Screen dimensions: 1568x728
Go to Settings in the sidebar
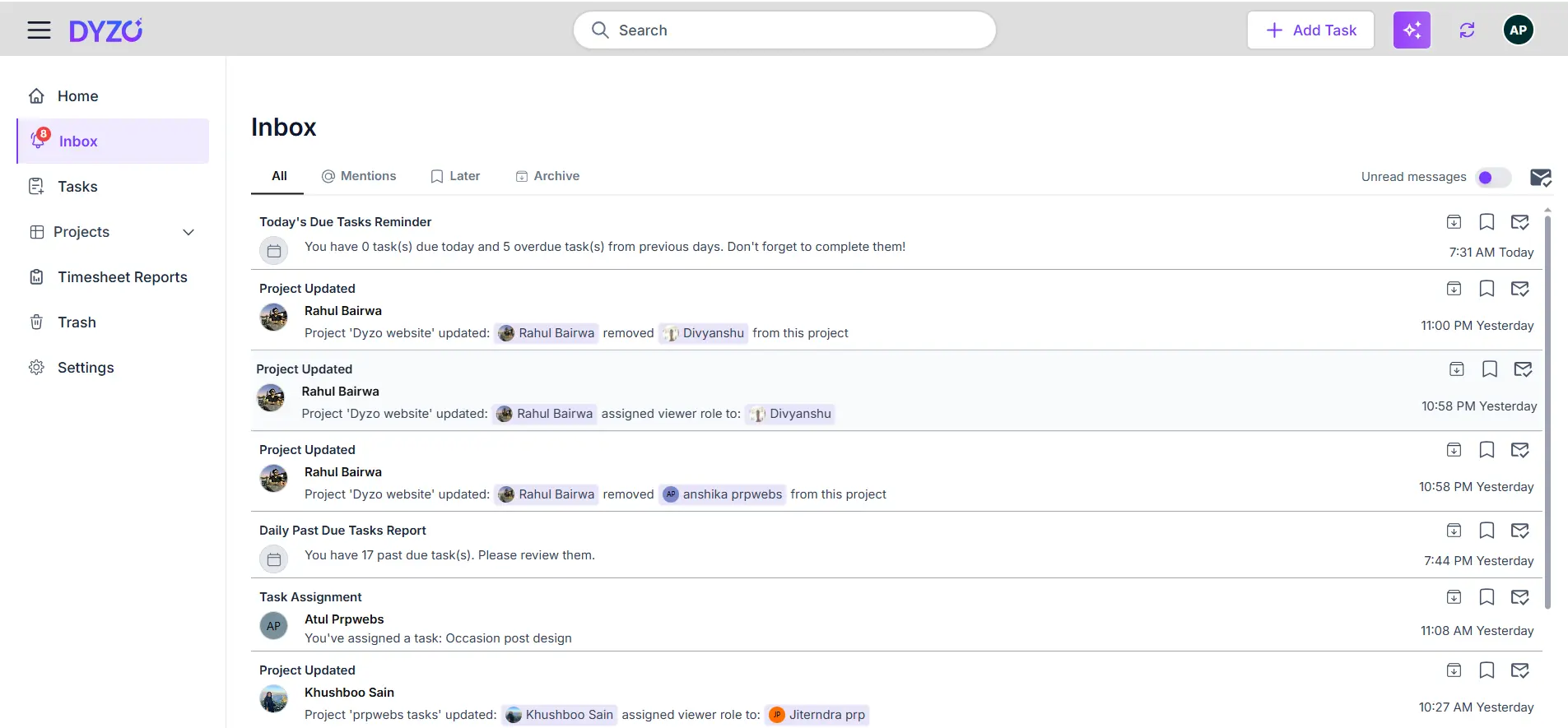pyautogui.click(x=86, y=368)
